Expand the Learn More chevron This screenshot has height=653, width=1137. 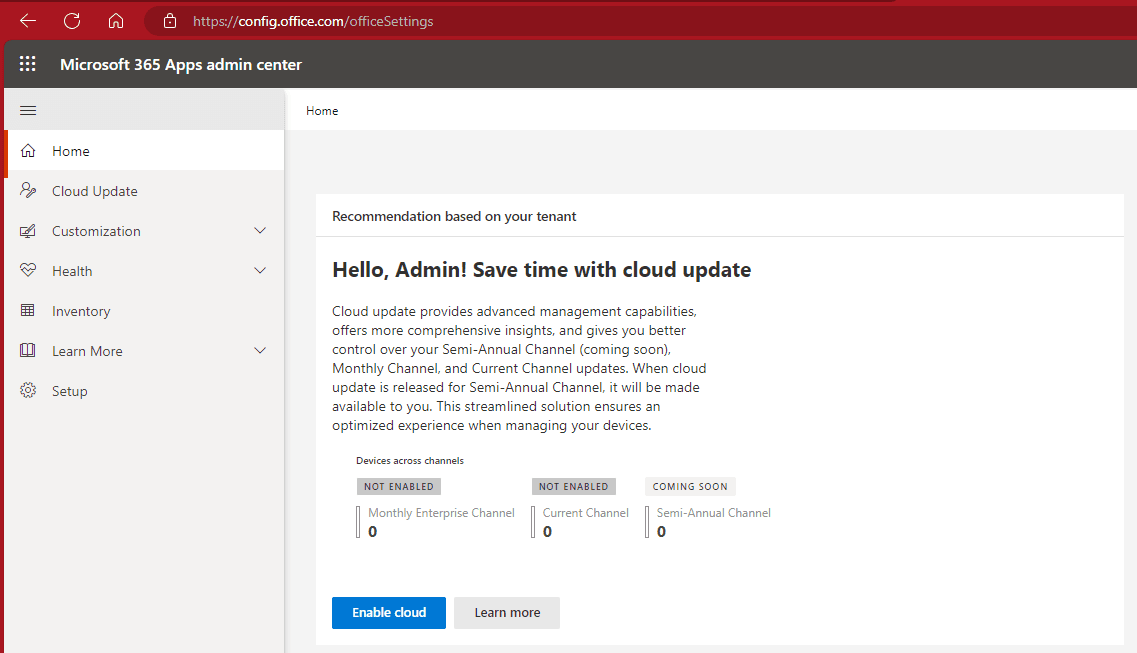260,350
